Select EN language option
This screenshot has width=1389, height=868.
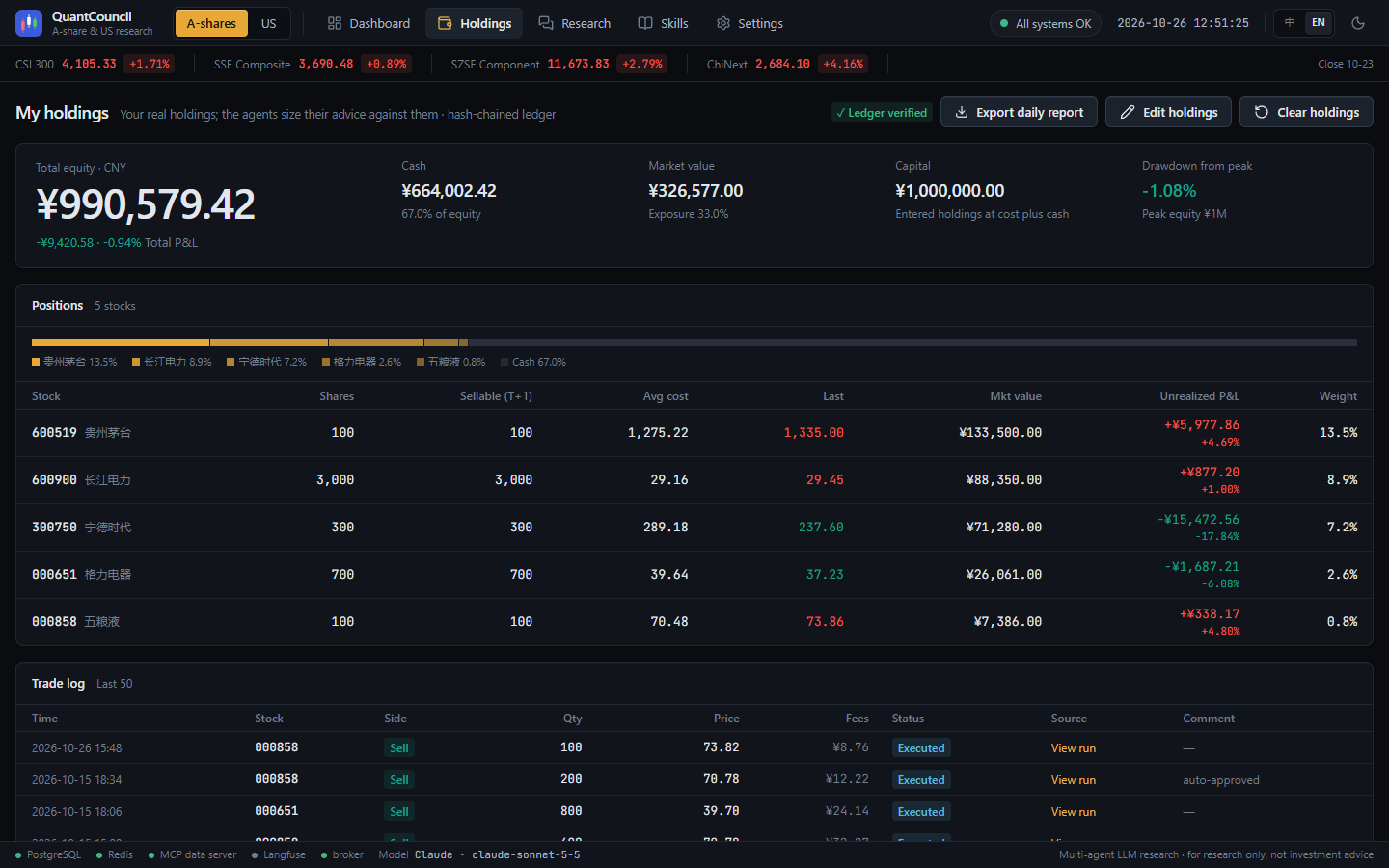(x=1319, y=22)
